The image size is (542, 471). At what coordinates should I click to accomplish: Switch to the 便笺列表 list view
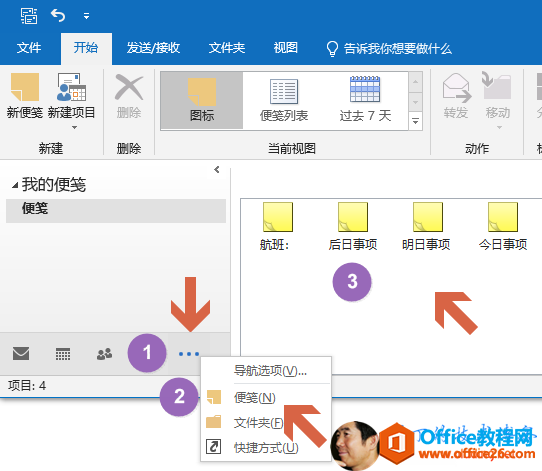pyautogui.click(x=283, y=101)
